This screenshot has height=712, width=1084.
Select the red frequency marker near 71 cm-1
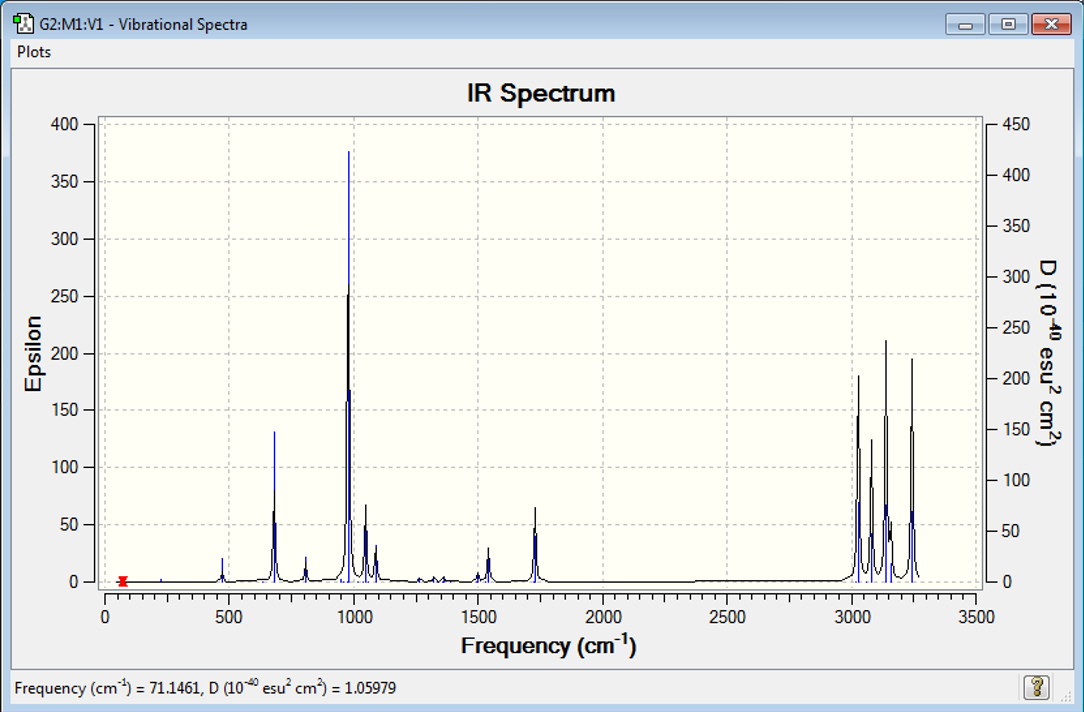(x=123, y=581)
